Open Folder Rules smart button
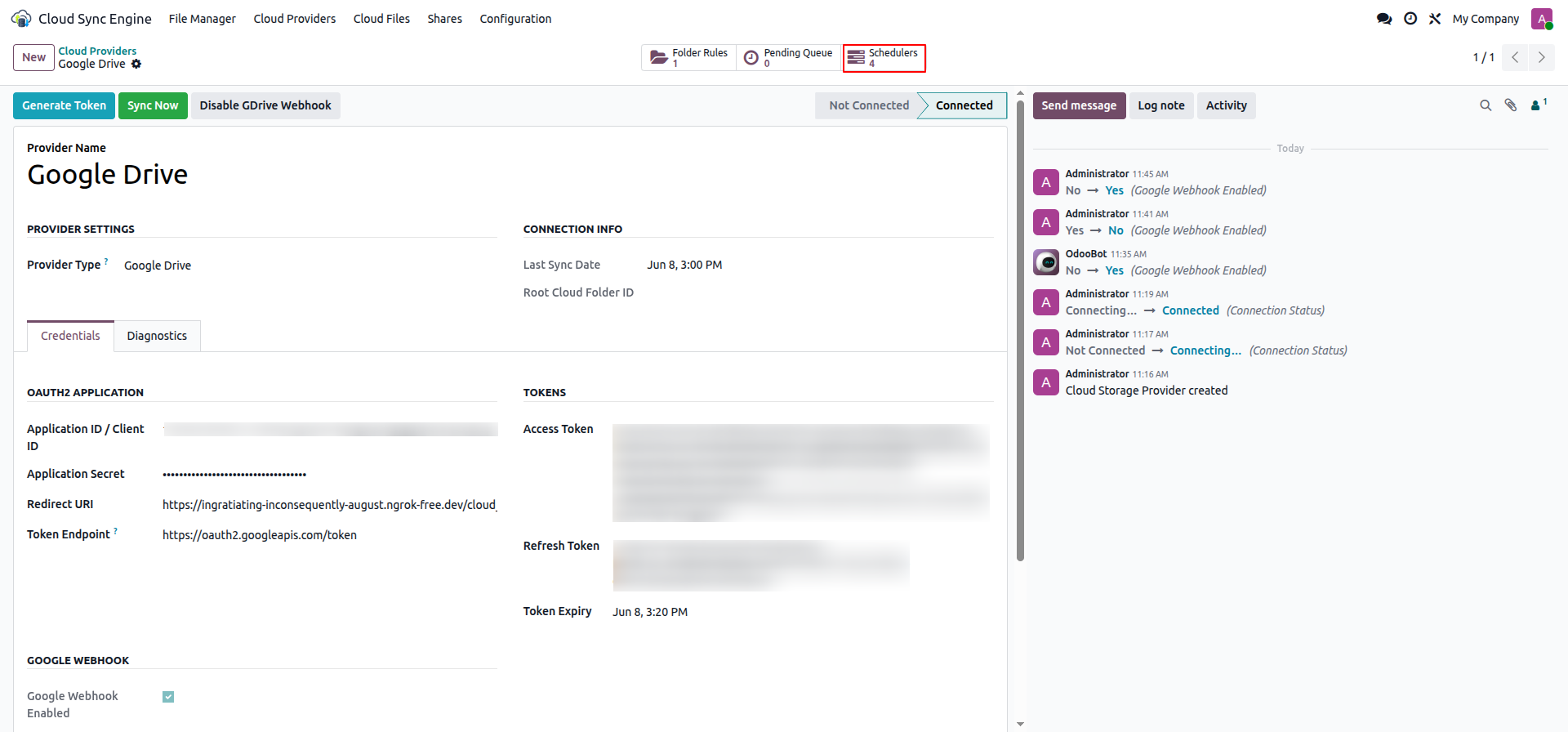 point(688,58)
